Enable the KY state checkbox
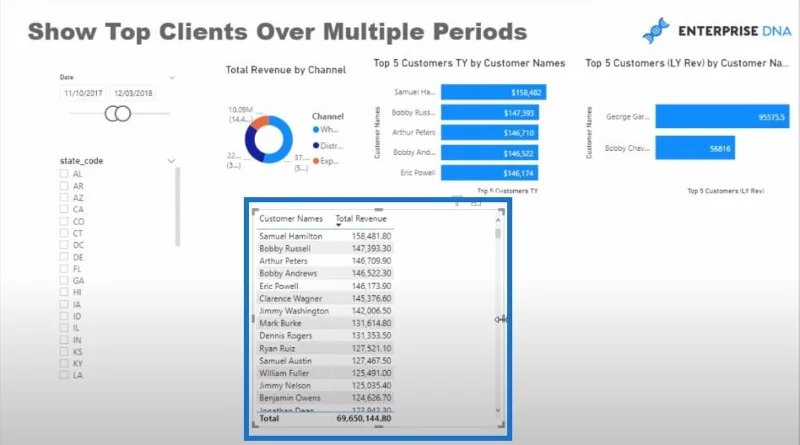Viewport: 800px width, 445px height. point(64,363)
